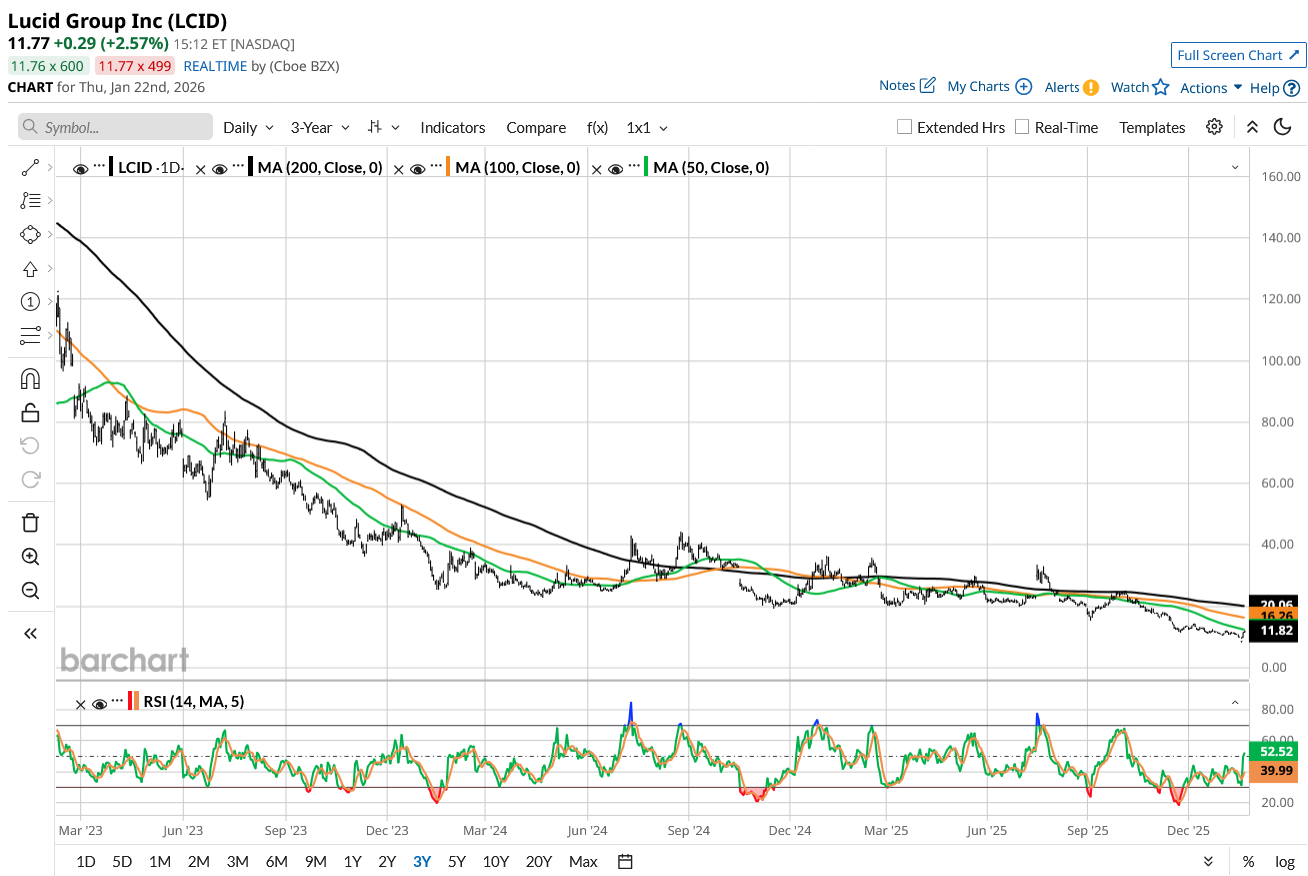Click the trash delete drawings icon

point(30,522)
